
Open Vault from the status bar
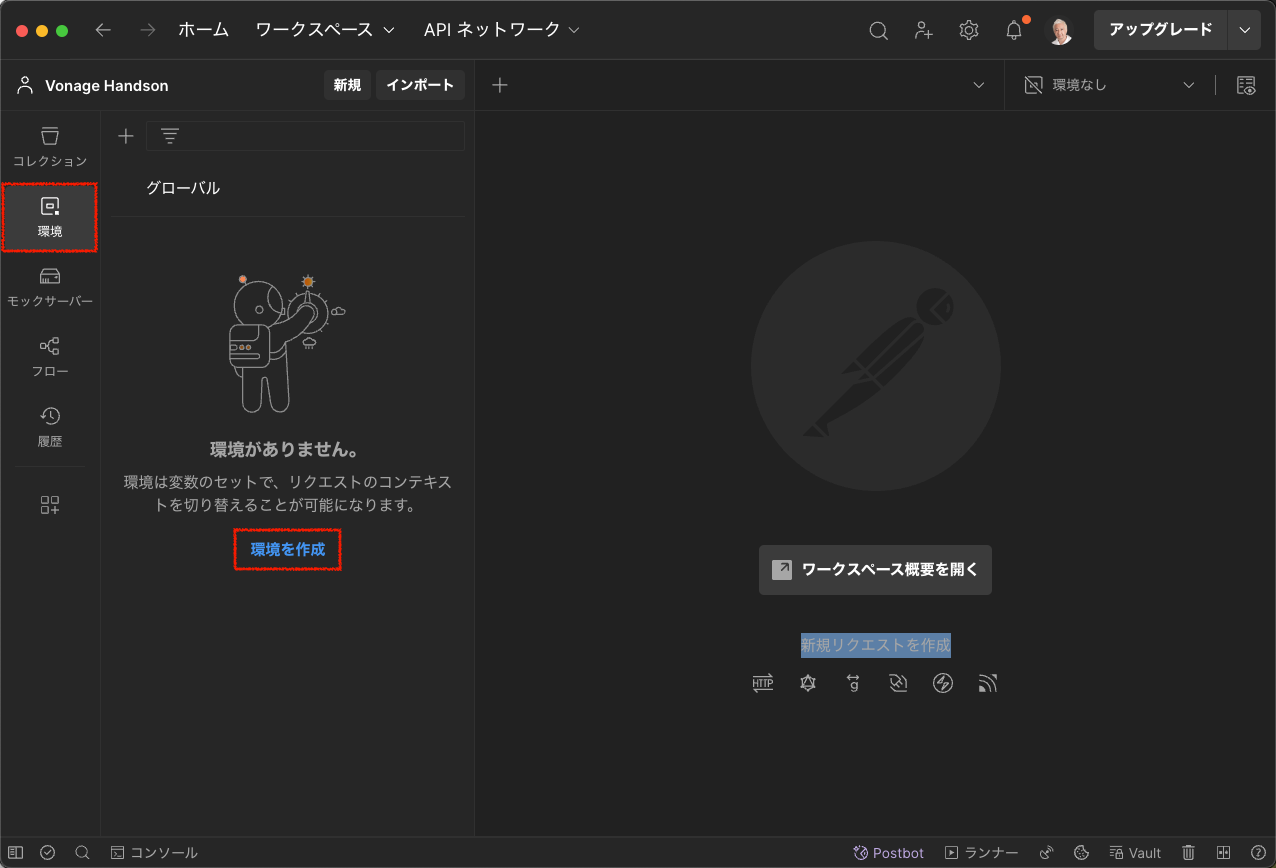coord(1135,853)
